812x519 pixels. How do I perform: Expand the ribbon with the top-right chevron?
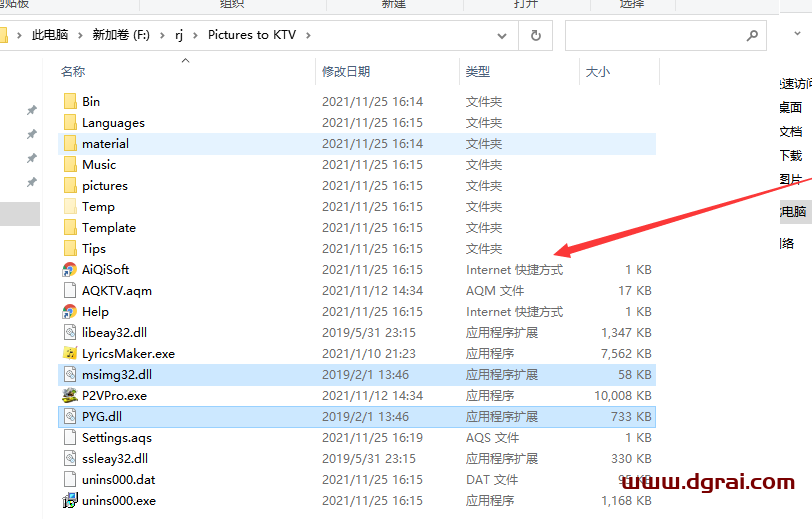pyautogui.click(x=798, y=34)
